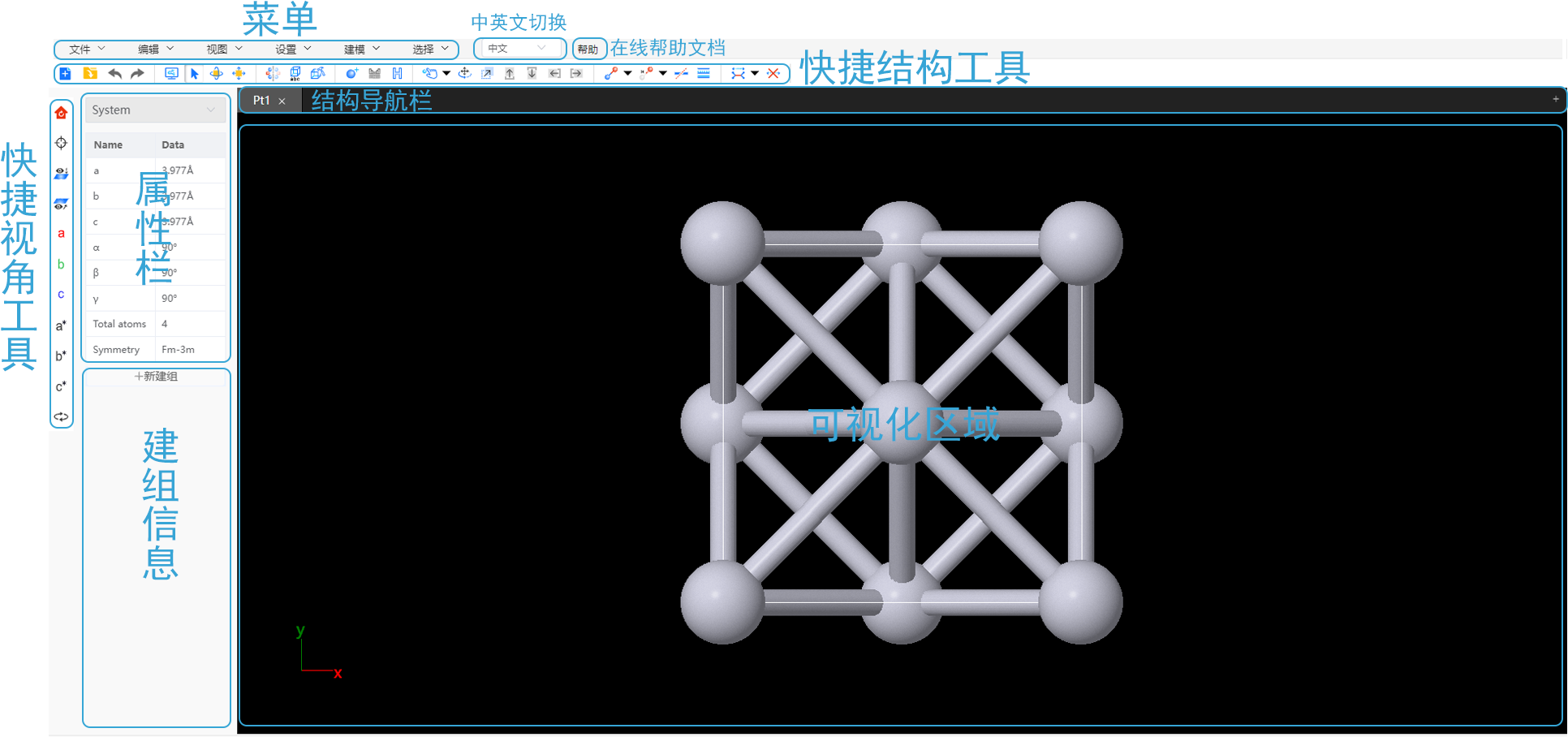This screenshot has height=737, width=1568.
Task: Click the monitor display icon in the toolbar
Action: pos(171,74)
